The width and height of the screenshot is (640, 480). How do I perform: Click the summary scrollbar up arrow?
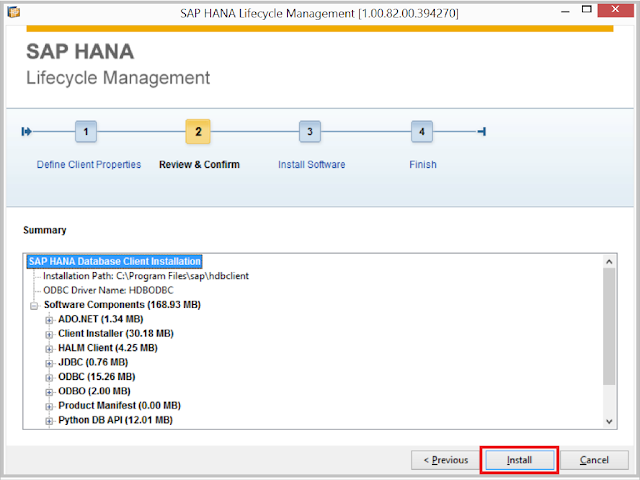pyautogui.click(x=609, y=262)
